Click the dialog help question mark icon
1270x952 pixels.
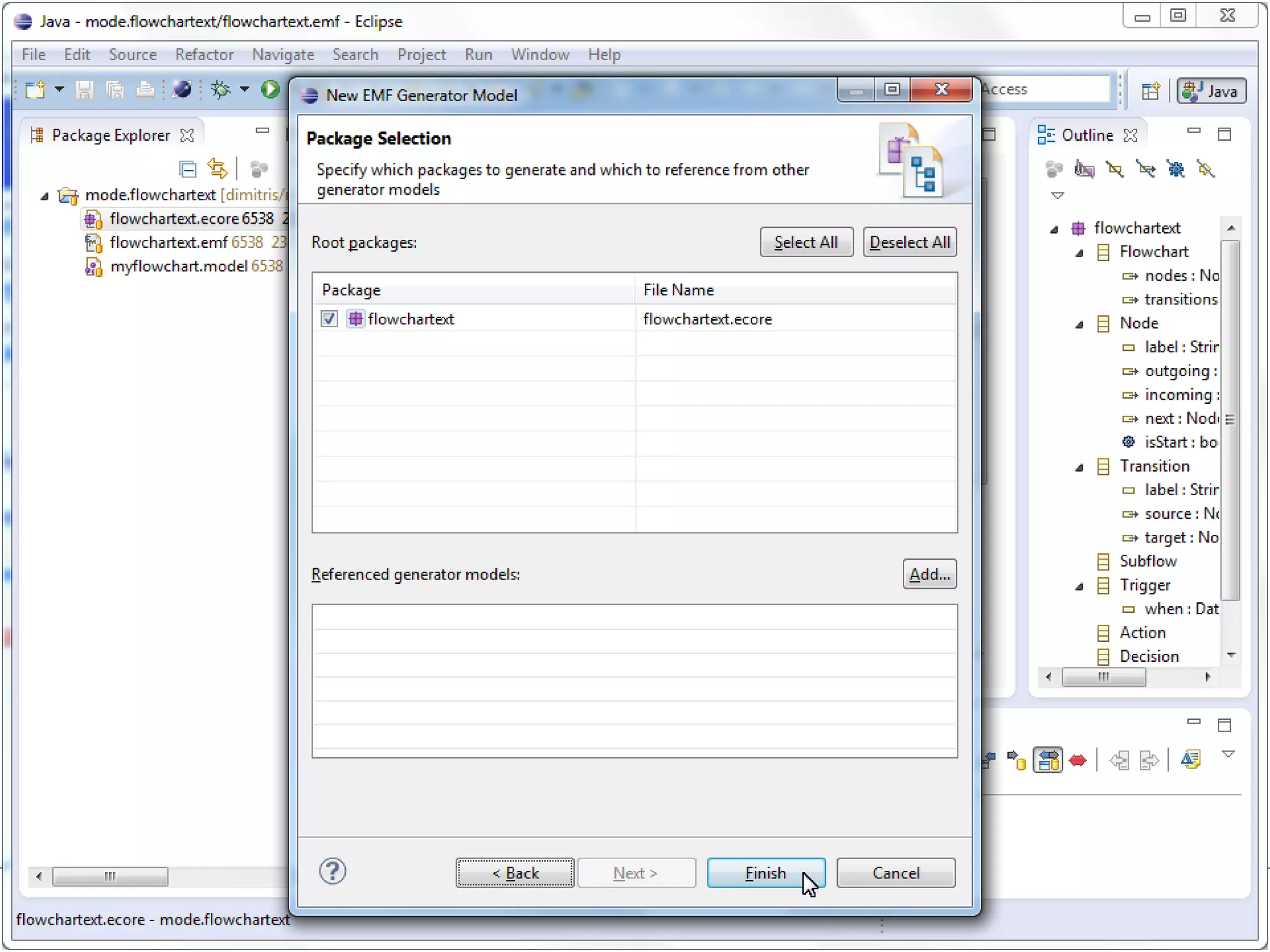click(x=332, y=871)
